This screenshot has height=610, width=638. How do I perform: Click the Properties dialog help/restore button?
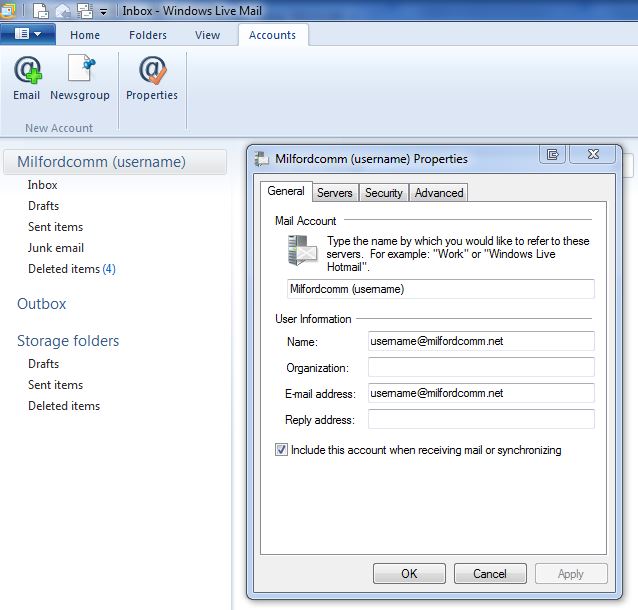(x=552, y=155)
